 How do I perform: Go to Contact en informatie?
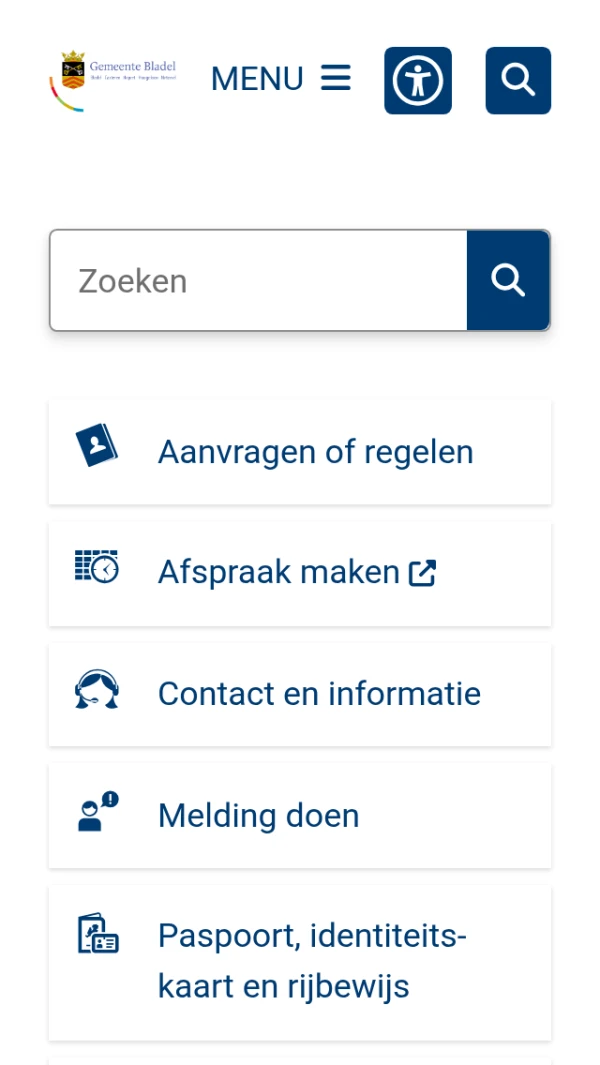pyautogui.click(x=319, y=694)
